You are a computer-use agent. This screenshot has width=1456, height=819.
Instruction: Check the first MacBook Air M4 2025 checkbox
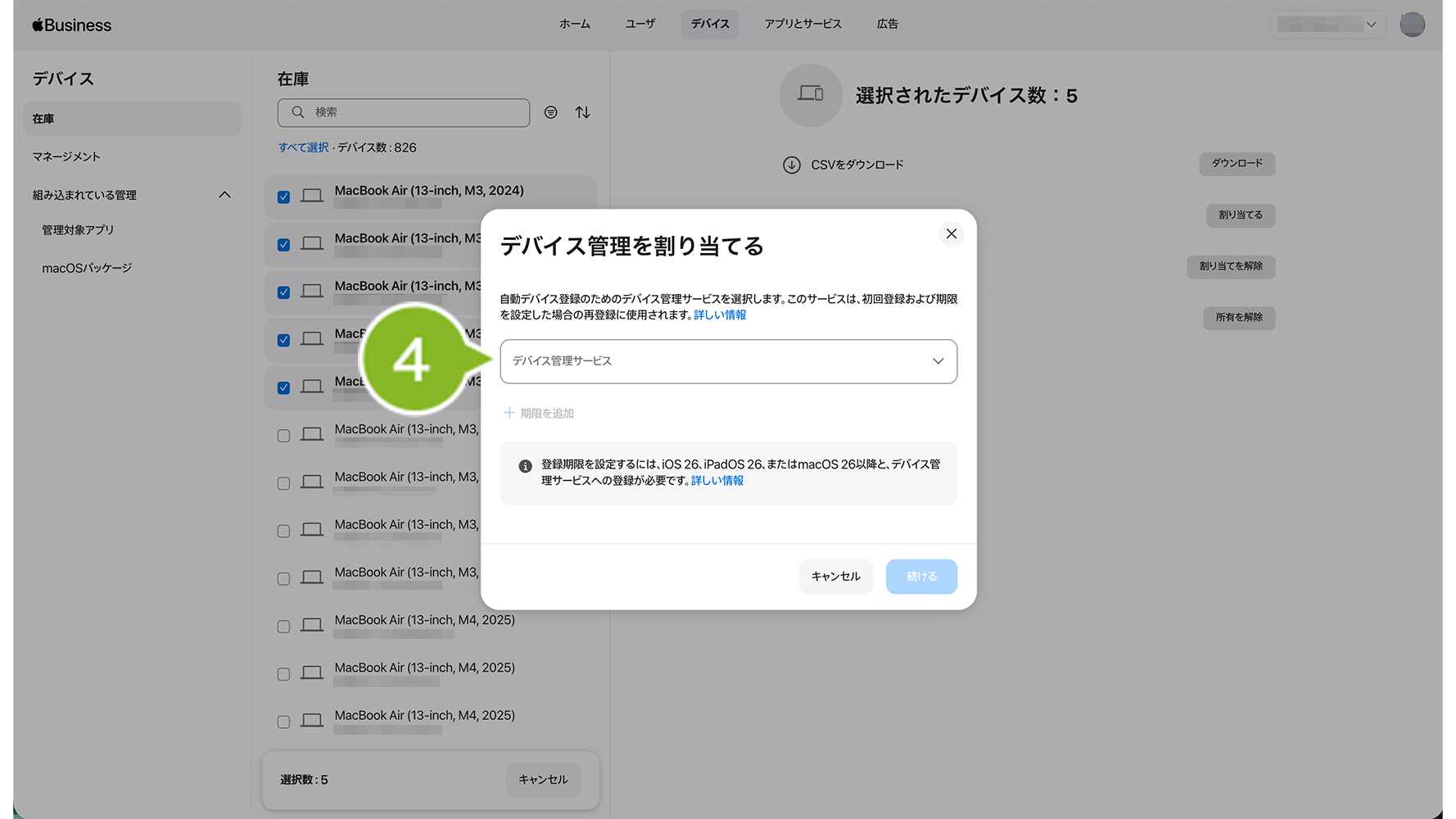[x=283, y=627]
